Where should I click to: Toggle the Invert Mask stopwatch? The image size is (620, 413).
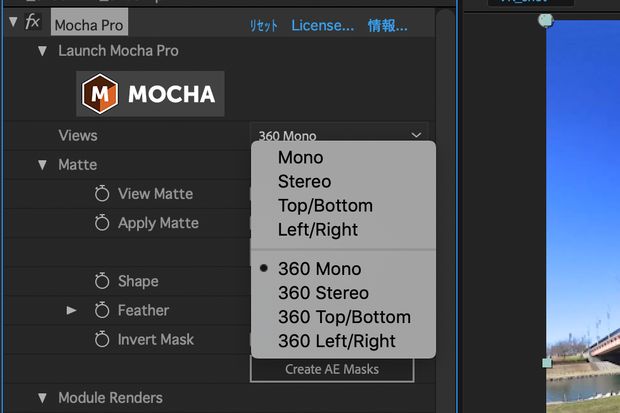click(102, 339)
